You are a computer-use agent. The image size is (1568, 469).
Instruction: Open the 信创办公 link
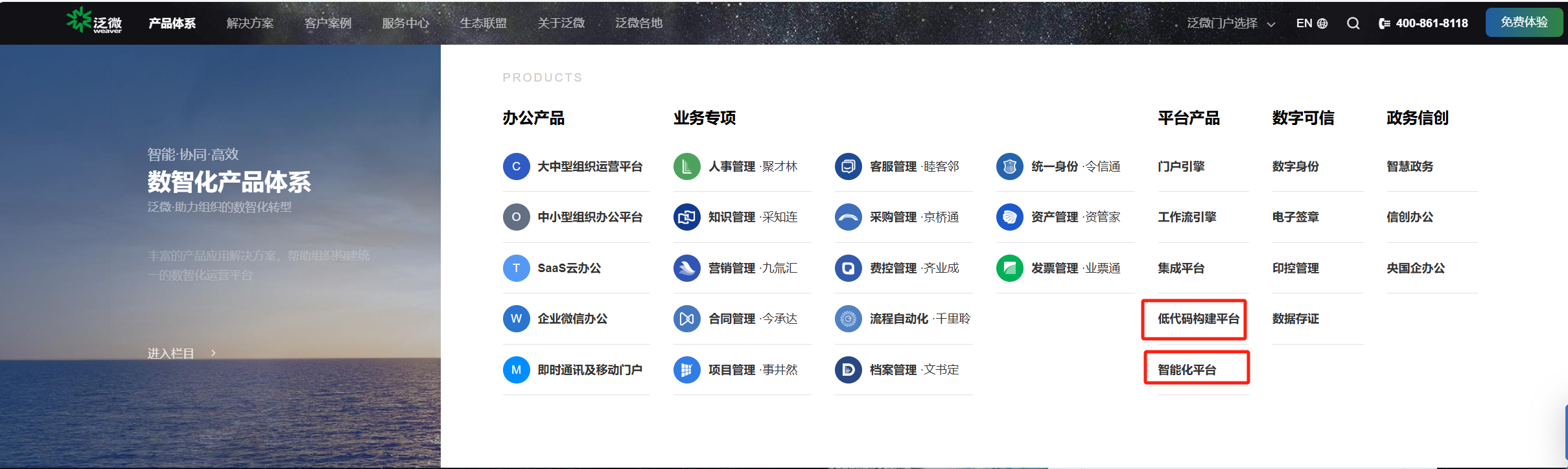coord(1410,217)
